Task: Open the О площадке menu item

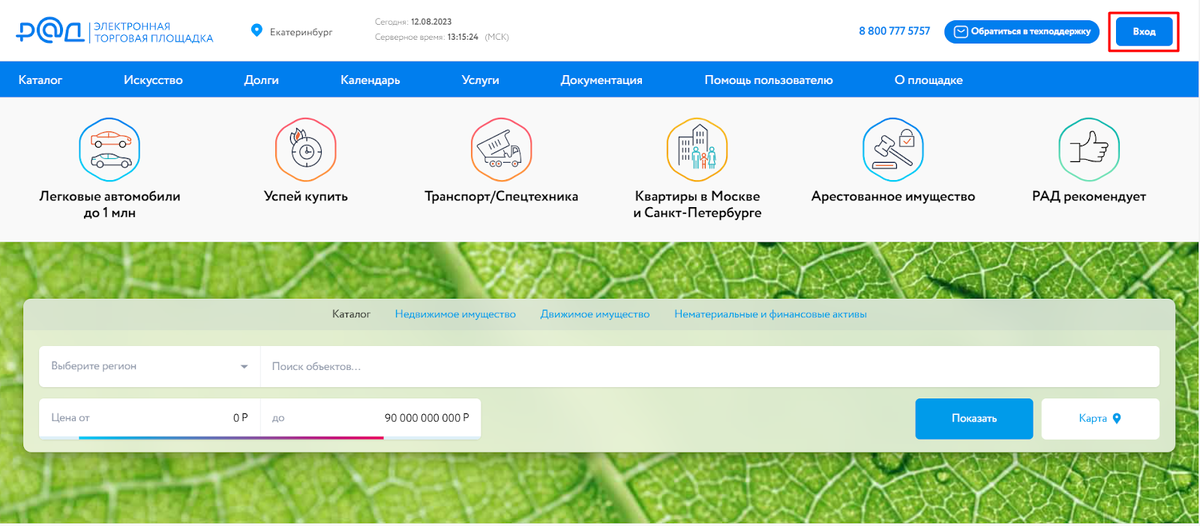Action: pos(928,80)
